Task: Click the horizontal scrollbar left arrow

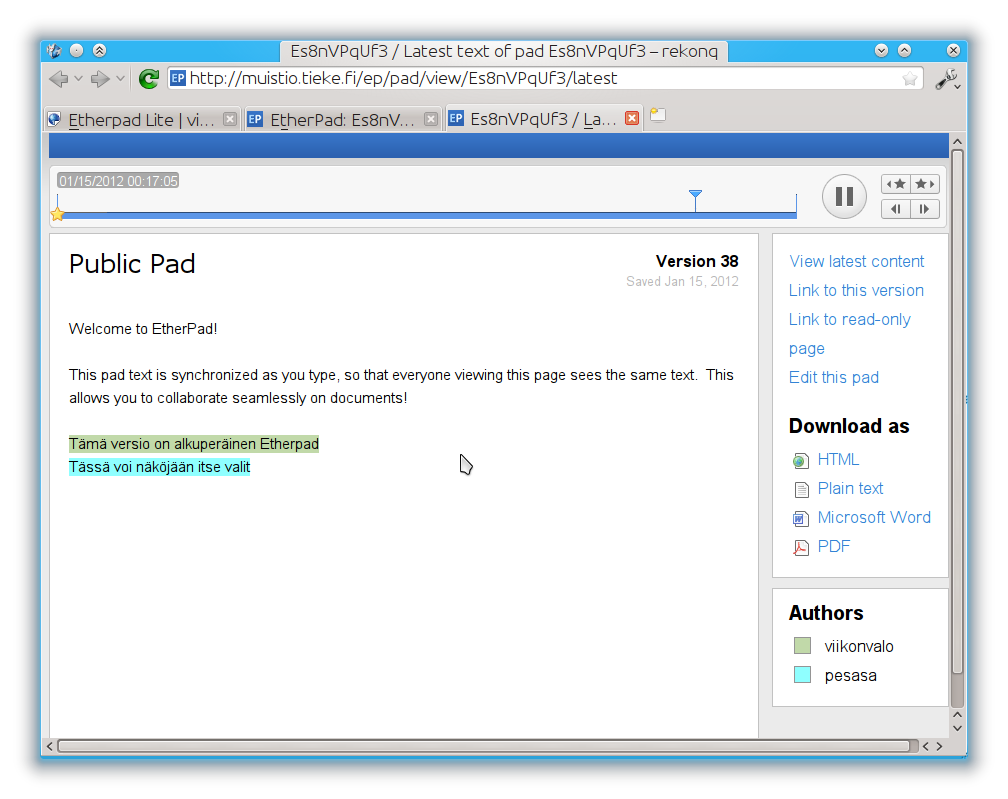Action: pos(50,746)
